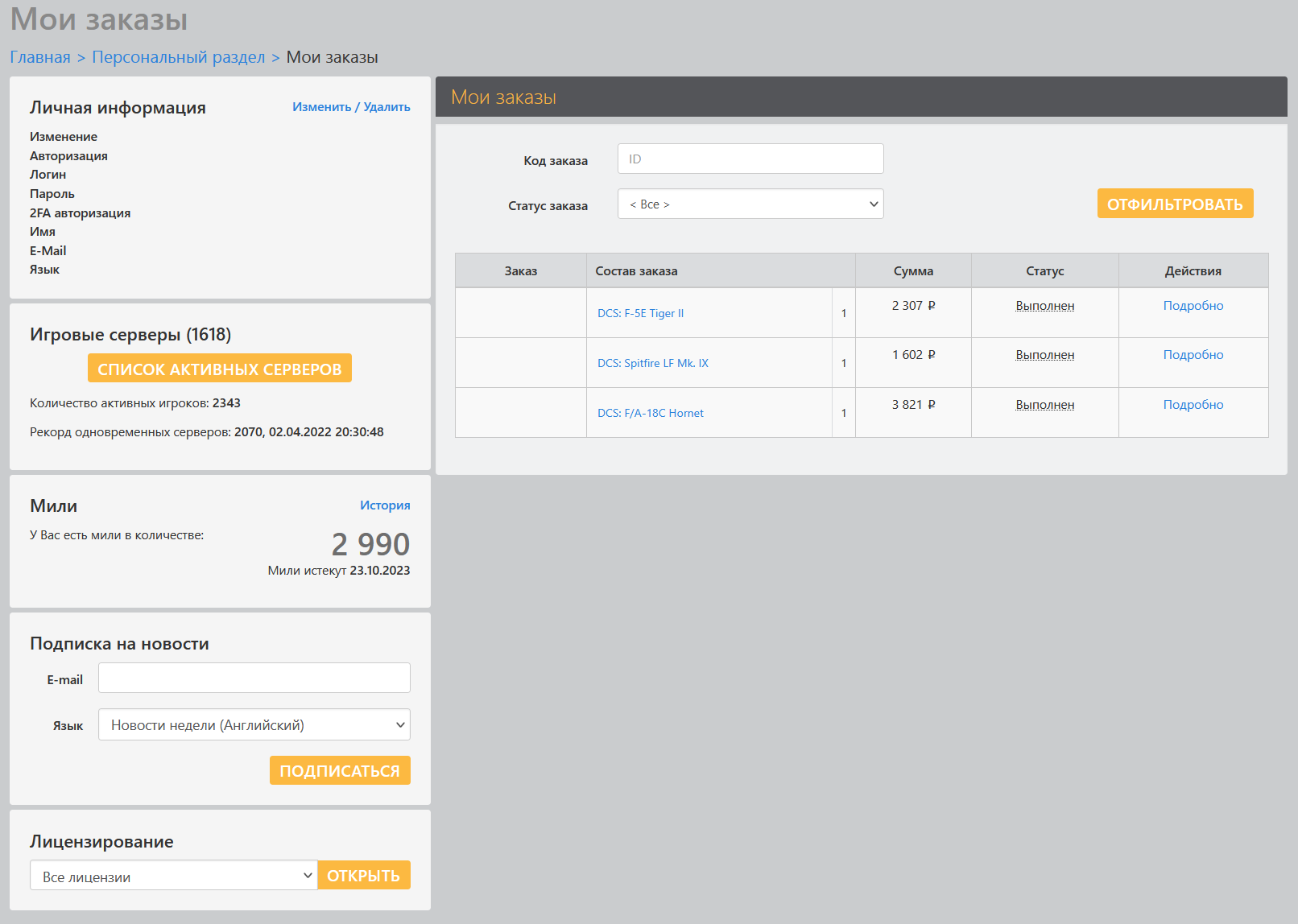1298x924 pixels.
Task: Open the DCS: F/A-18C Hornet link
Action: coord(650,414)
